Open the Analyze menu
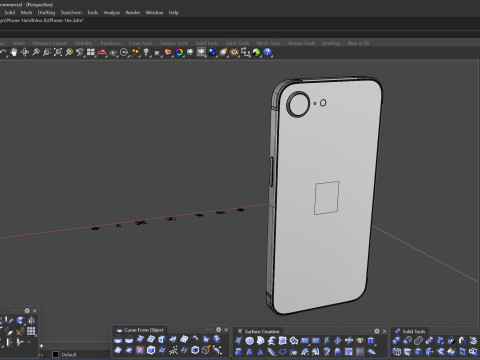Image resolution: width=480 pixels, height=360 pixels. pos(112,13)
